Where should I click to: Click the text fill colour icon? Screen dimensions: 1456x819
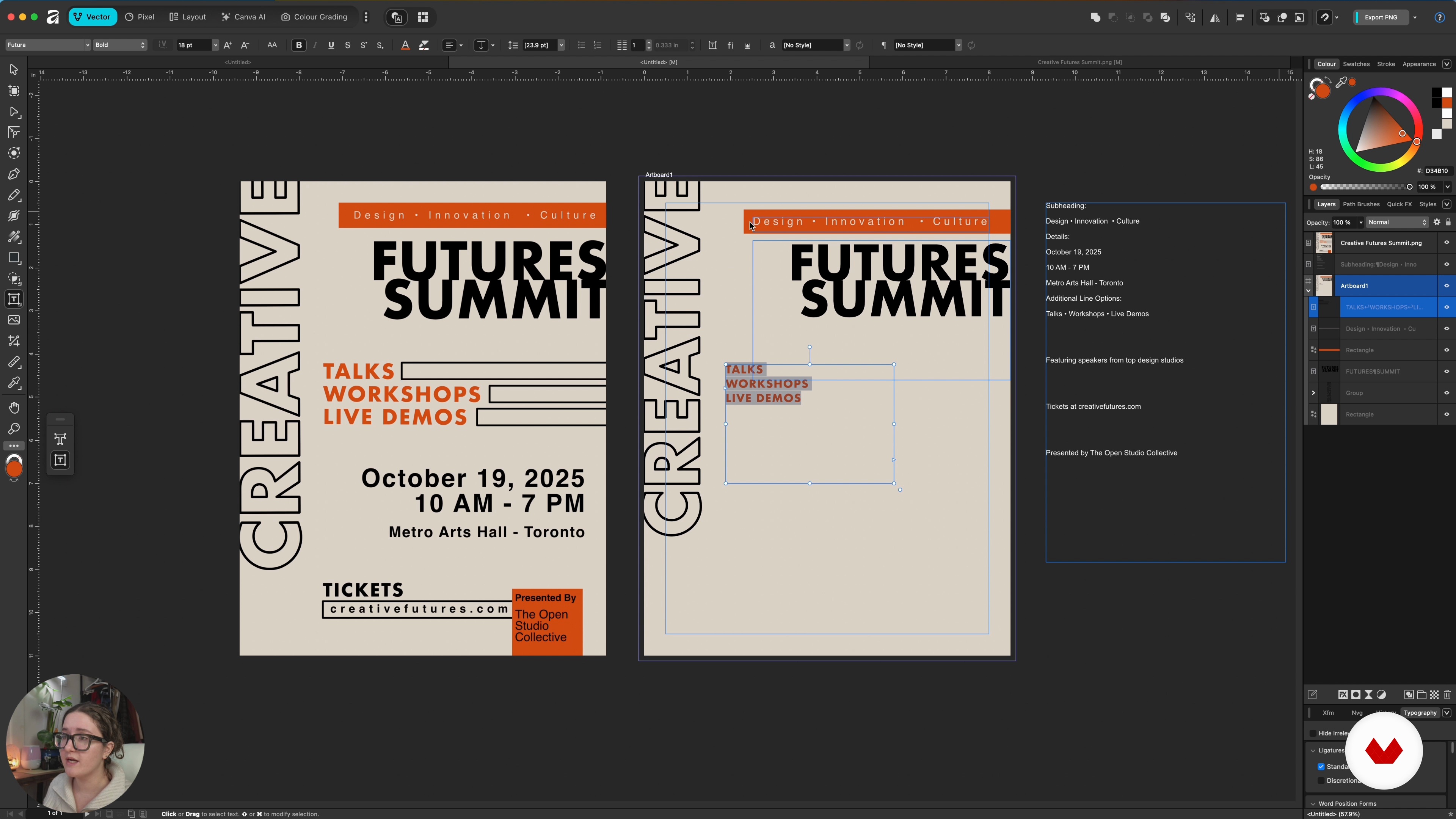click(405, 45)
